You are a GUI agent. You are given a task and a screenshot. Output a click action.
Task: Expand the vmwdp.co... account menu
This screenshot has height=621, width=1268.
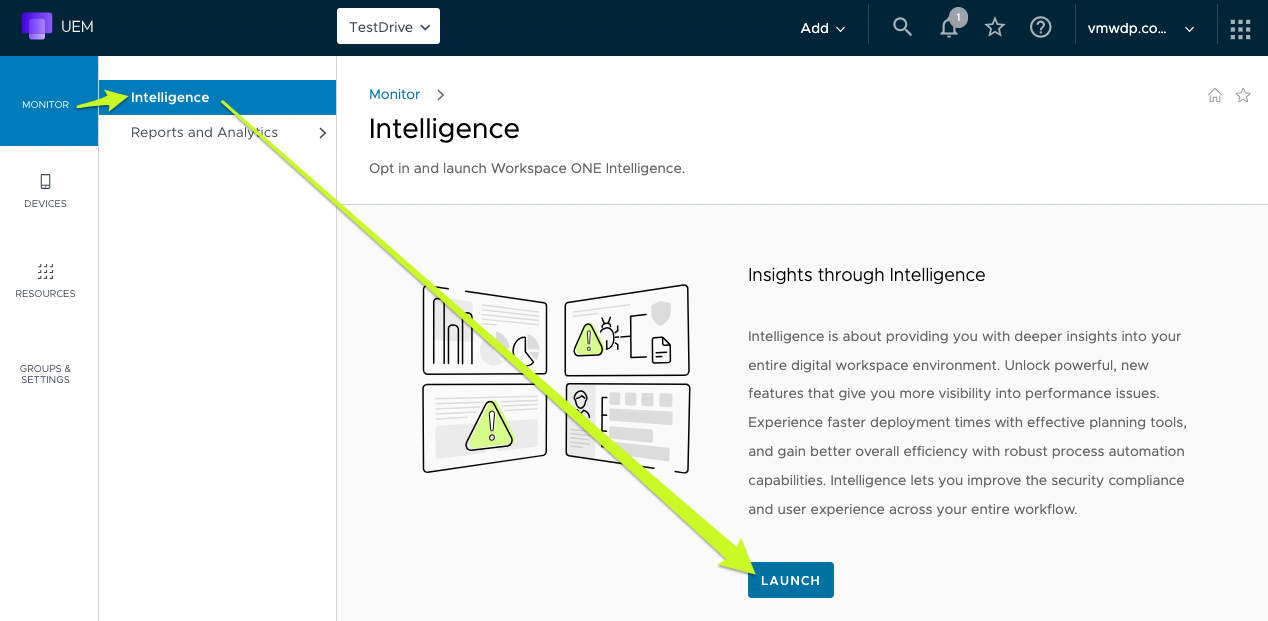pos(1141,28)
